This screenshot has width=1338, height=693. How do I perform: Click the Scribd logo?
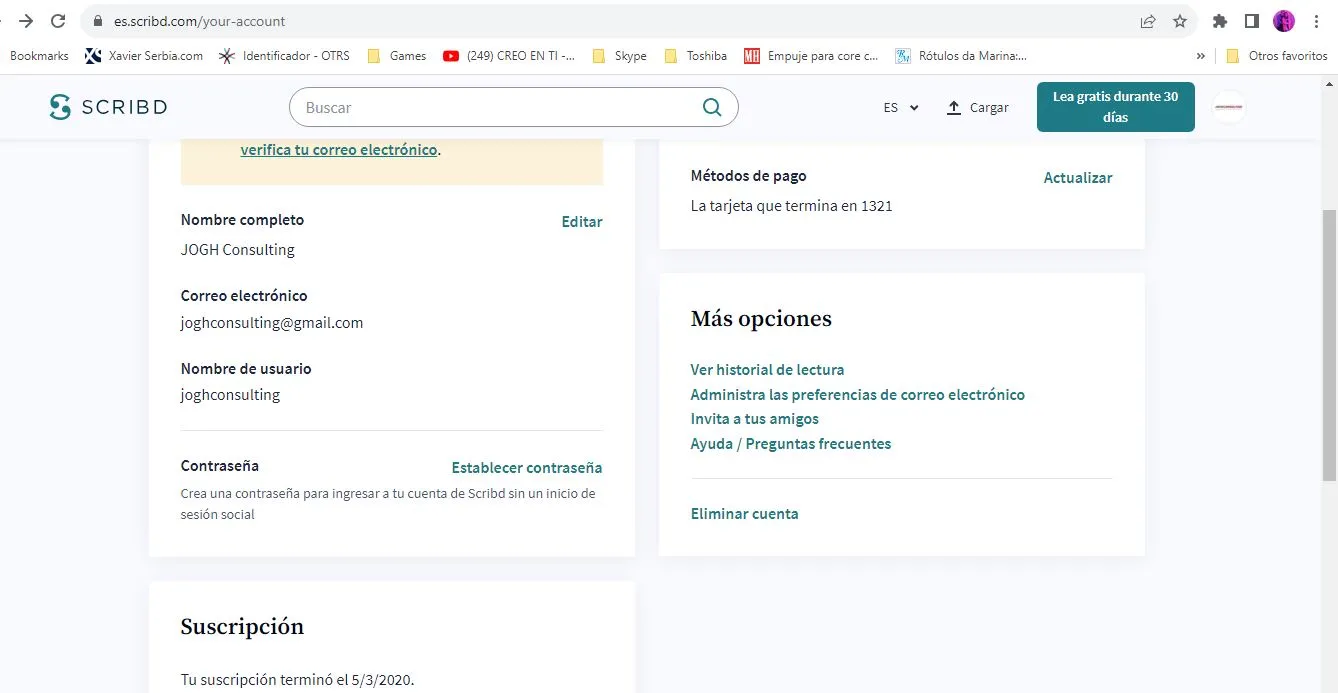coord(108,107)
